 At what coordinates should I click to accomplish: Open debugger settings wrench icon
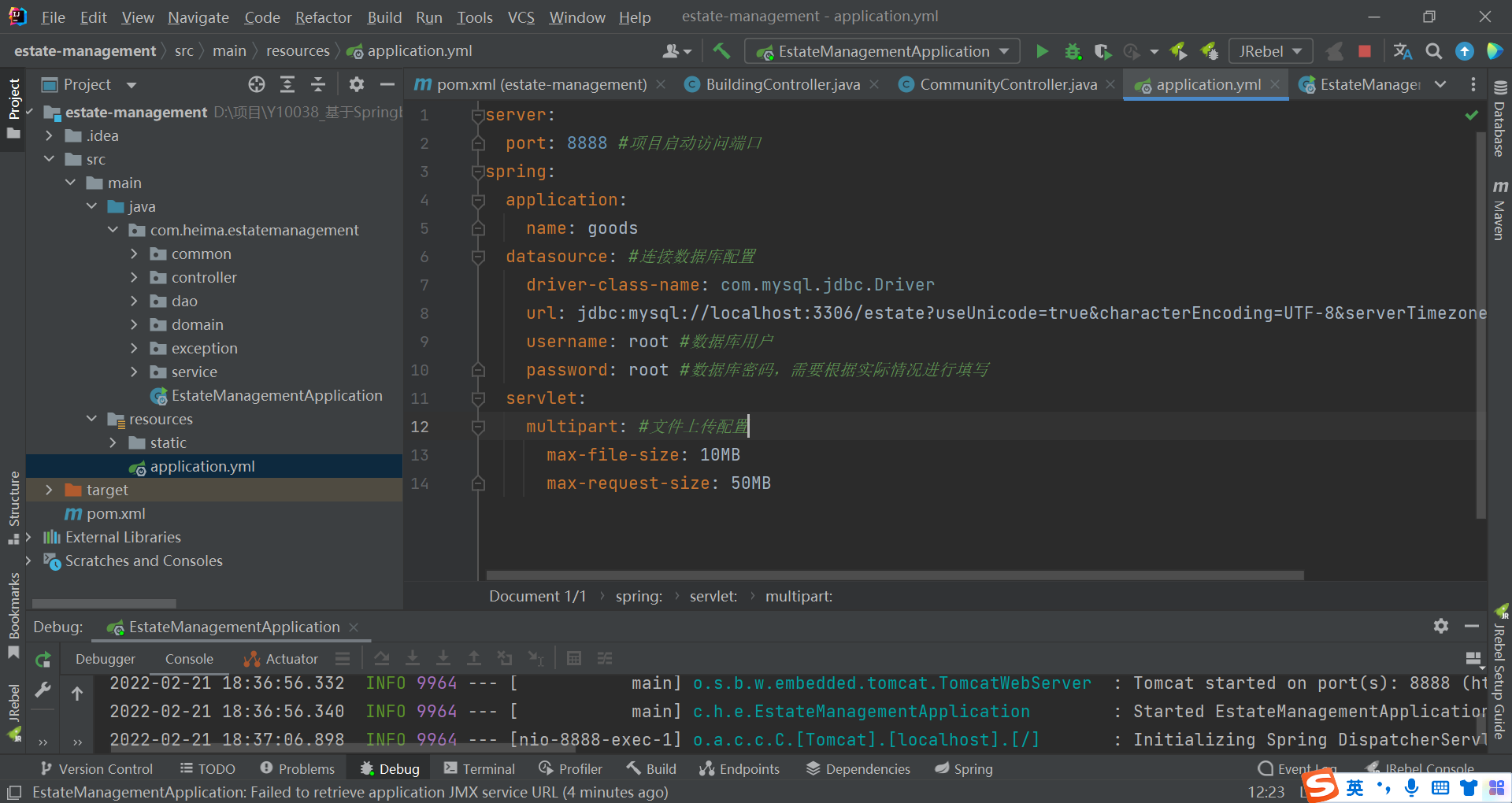(x=43, y=690)
